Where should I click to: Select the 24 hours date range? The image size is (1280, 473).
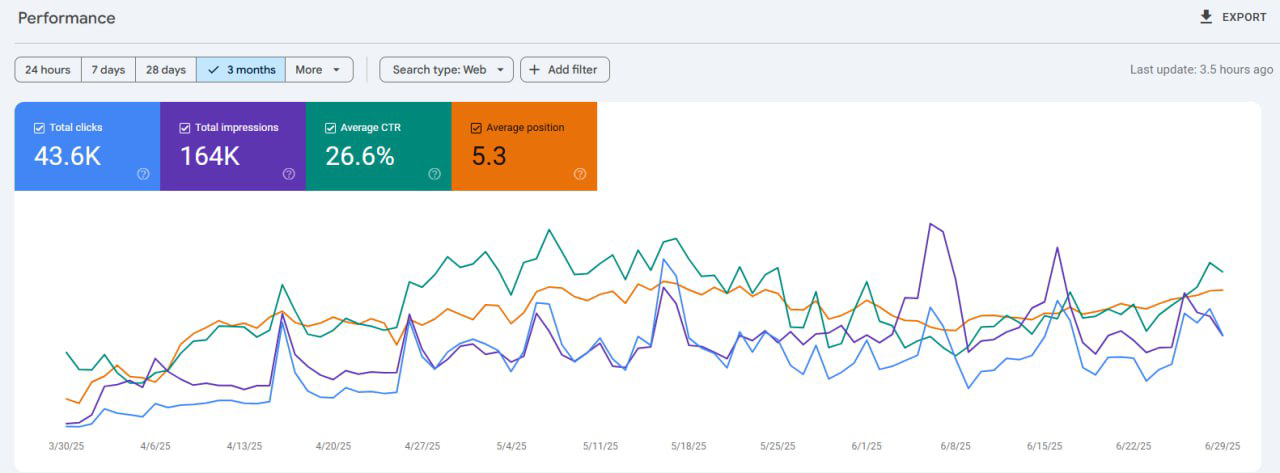point(48,70)
